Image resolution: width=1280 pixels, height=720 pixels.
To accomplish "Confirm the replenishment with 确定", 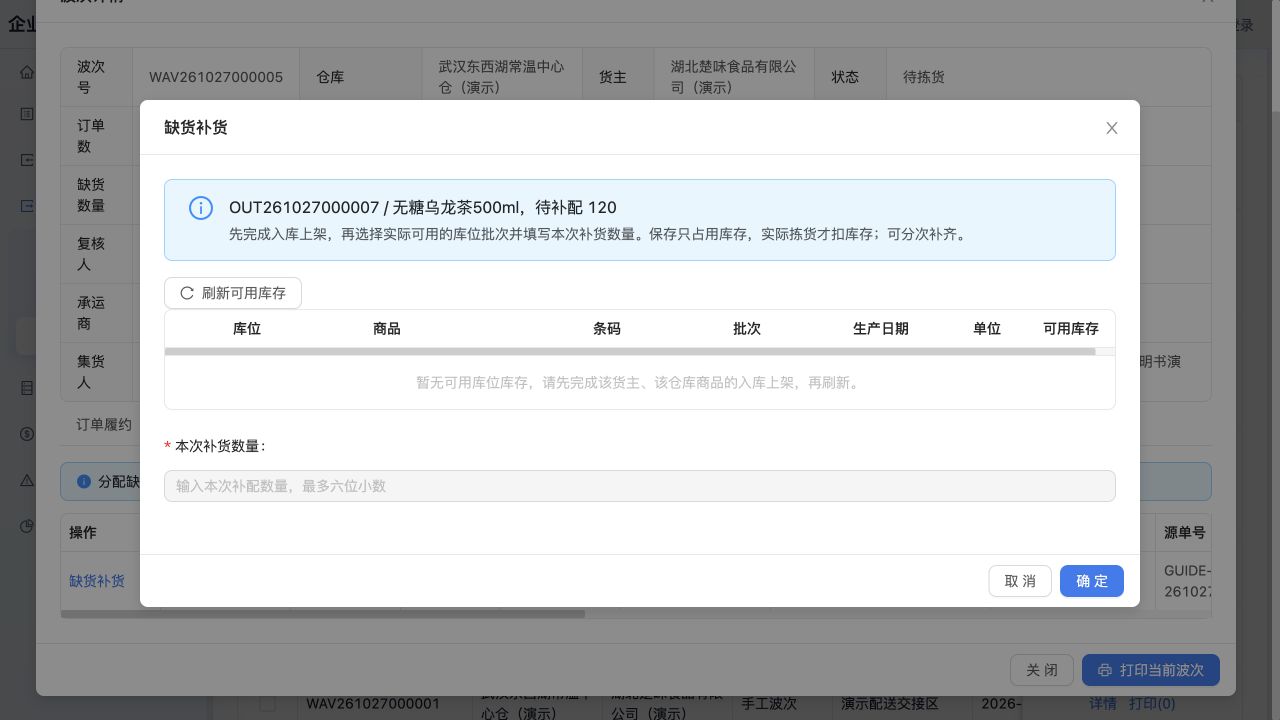I will click(x=1092, y=581).
